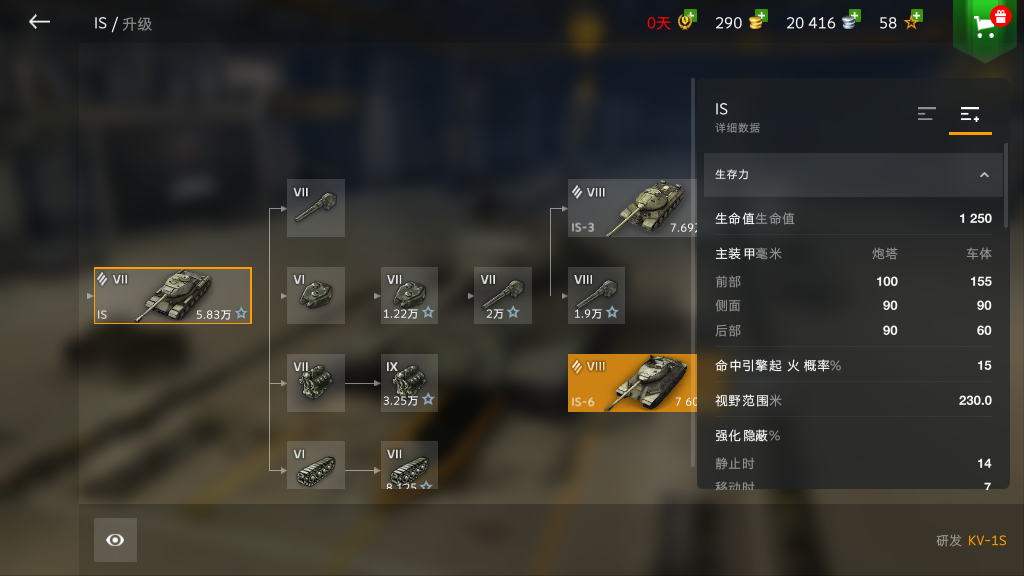Select the tier VI turret module
This screenshot has width=1024, height=576.
pos(315,295)
